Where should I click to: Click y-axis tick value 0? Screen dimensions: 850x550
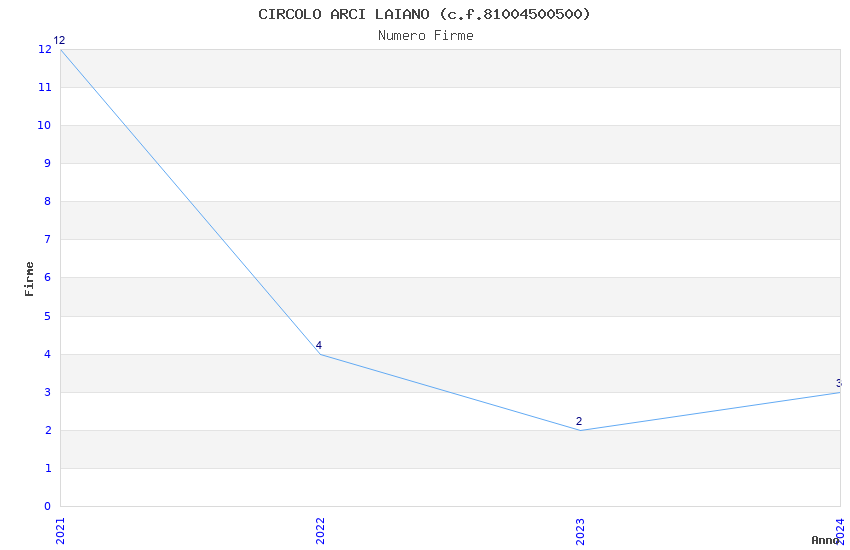click(48, 506)
